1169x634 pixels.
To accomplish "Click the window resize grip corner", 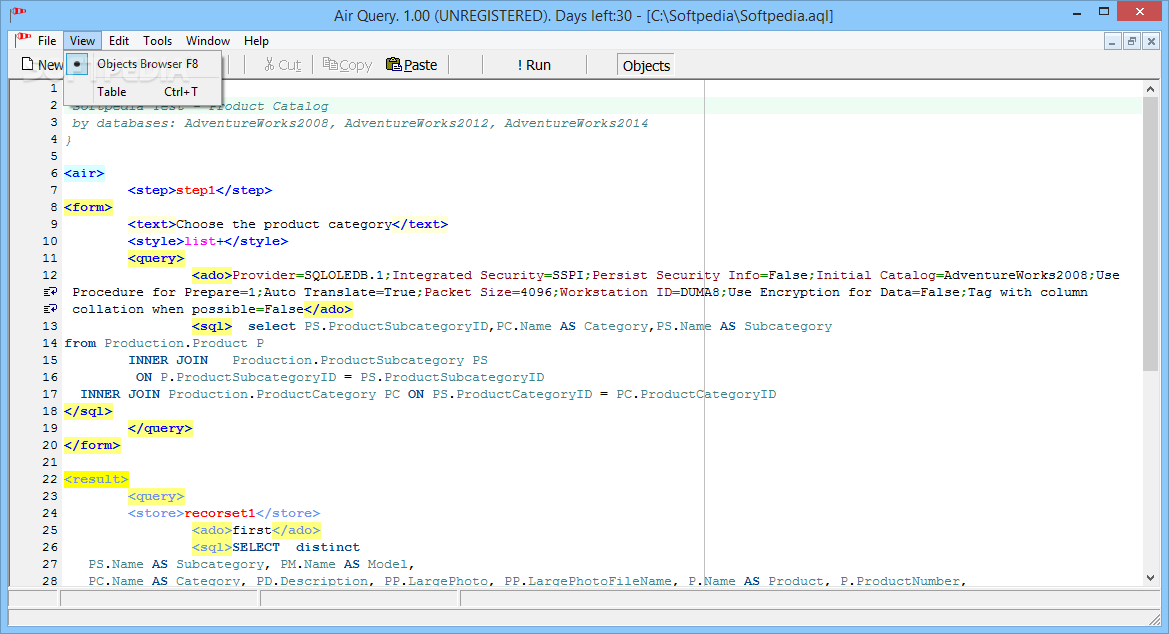I will (1155, 619).
